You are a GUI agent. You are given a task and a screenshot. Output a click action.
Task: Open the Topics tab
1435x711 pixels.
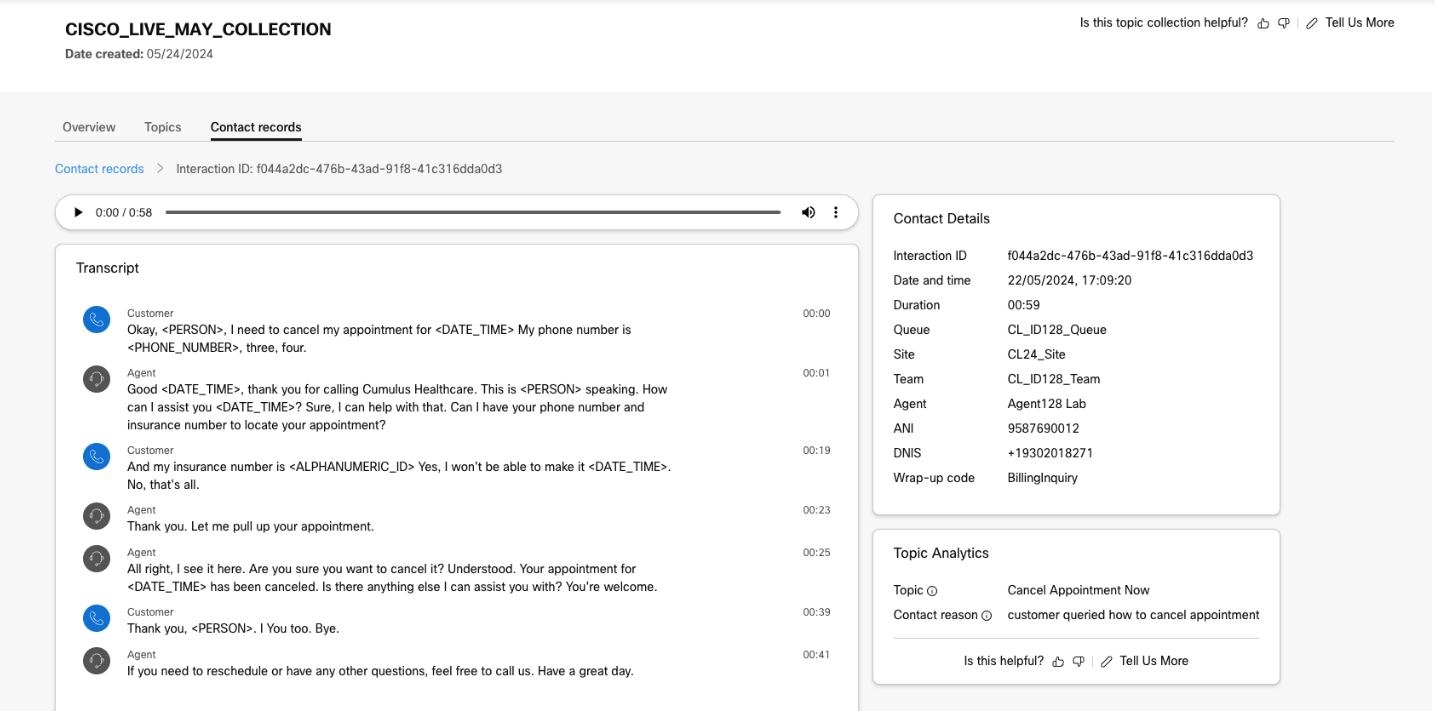point(163,127)
